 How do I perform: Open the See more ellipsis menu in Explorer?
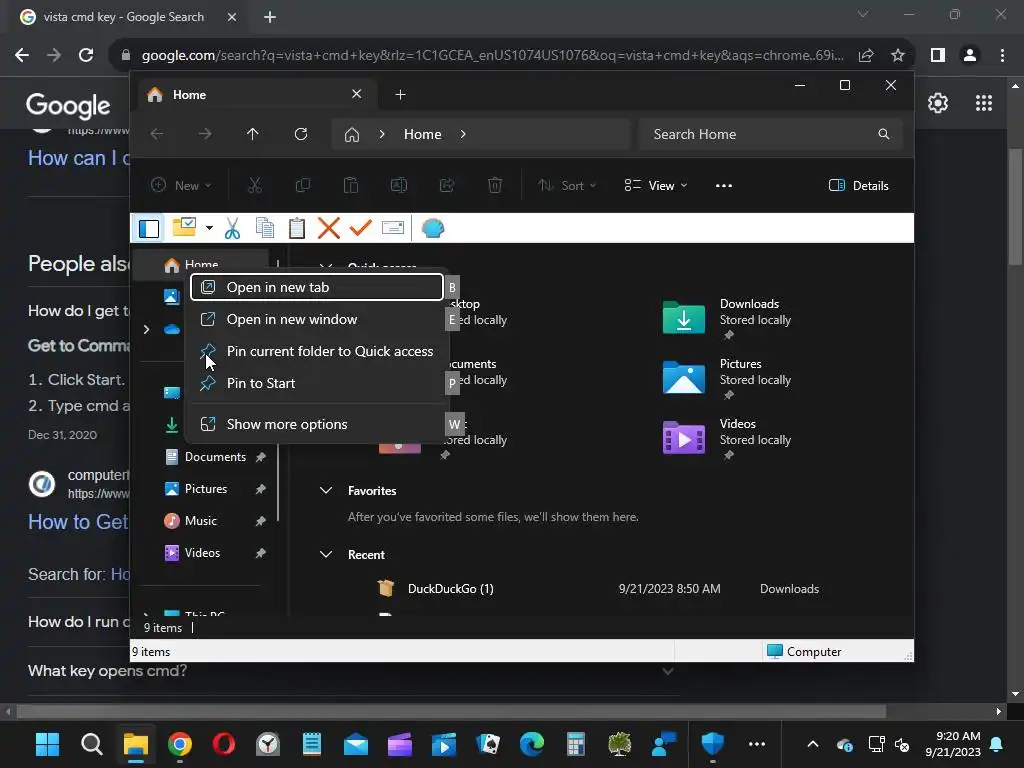[724, 185]
